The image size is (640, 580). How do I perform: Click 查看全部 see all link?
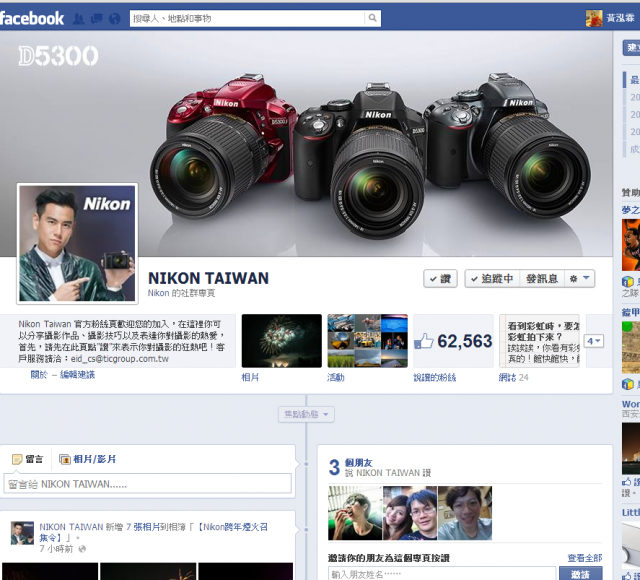click(x=584, y=558)
